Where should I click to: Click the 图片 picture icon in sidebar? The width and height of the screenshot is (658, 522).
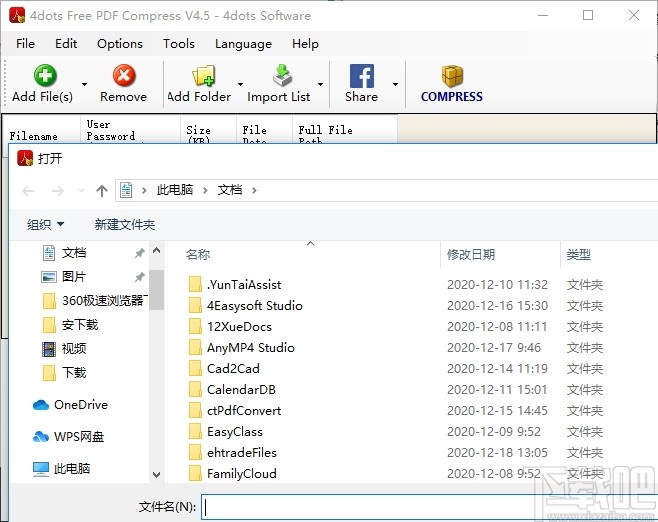(49, 277)
